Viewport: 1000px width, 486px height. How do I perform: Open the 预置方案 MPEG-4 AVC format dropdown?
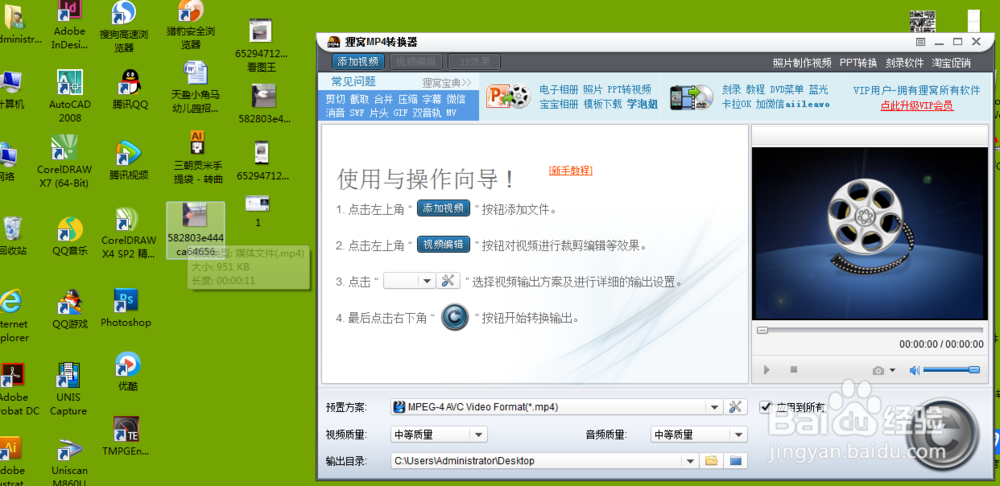tap(557, 406)
